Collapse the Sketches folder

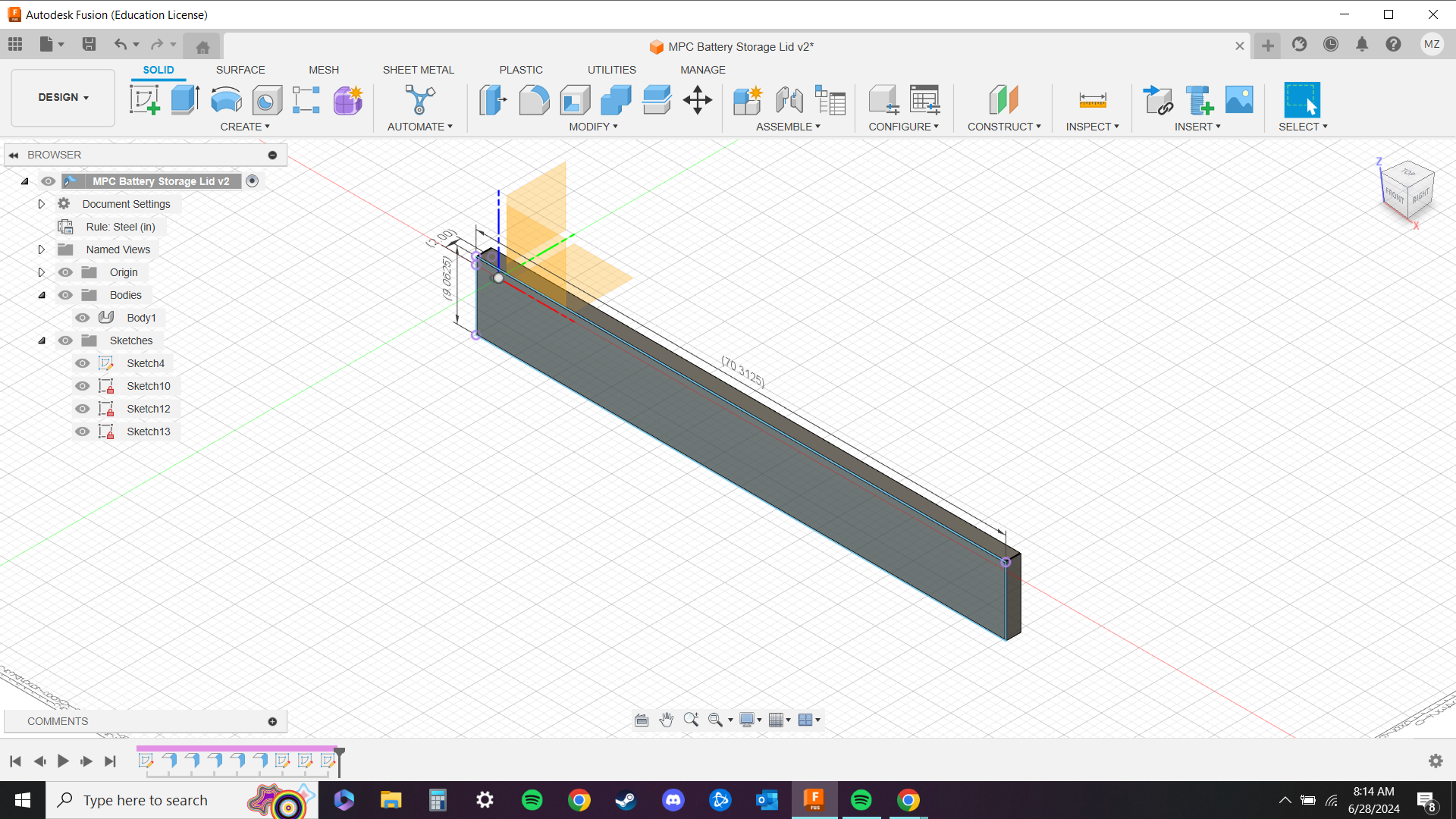tap(42, 340)
